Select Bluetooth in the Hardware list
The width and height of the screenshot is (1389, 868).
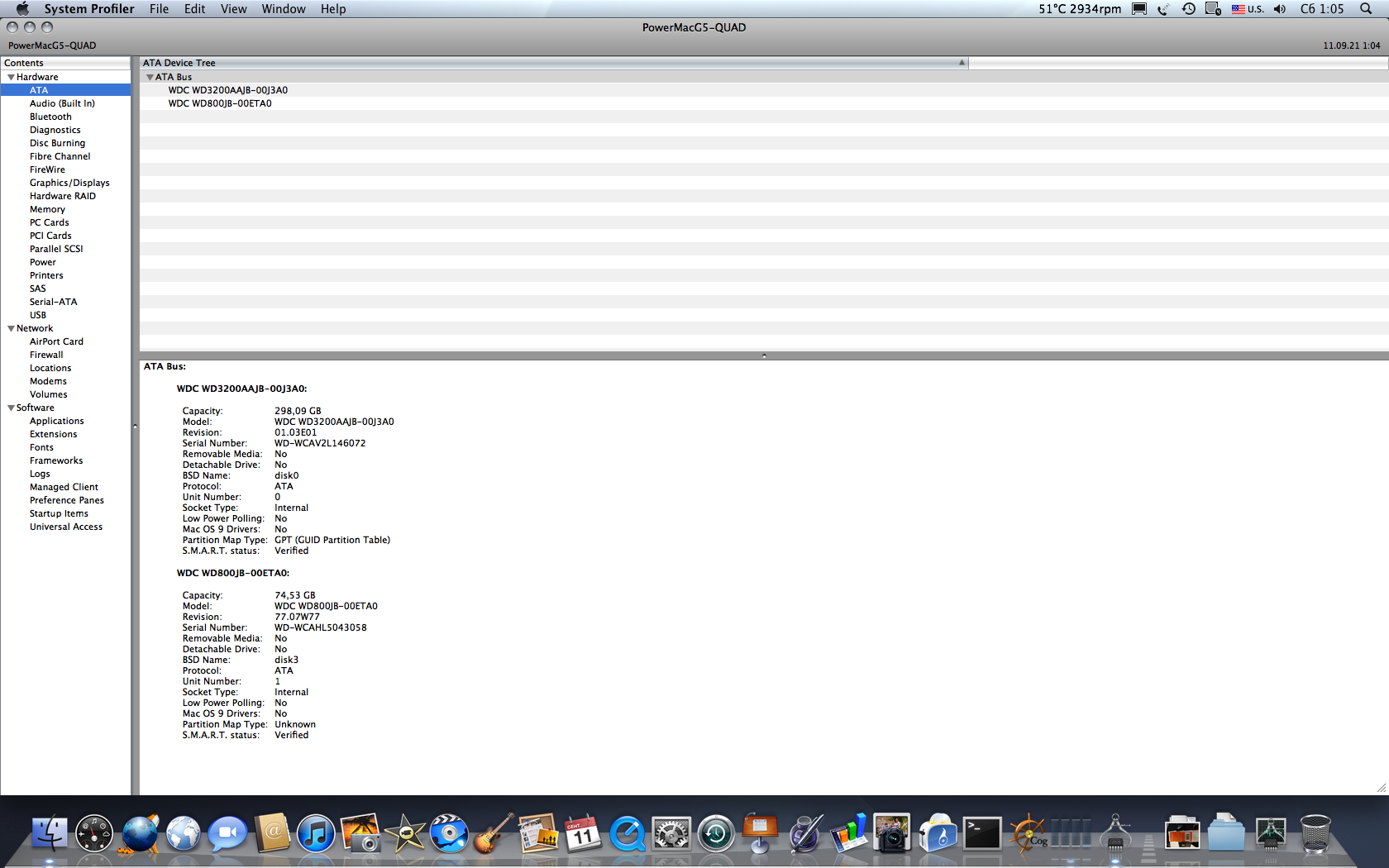click(x=50, y=117)
